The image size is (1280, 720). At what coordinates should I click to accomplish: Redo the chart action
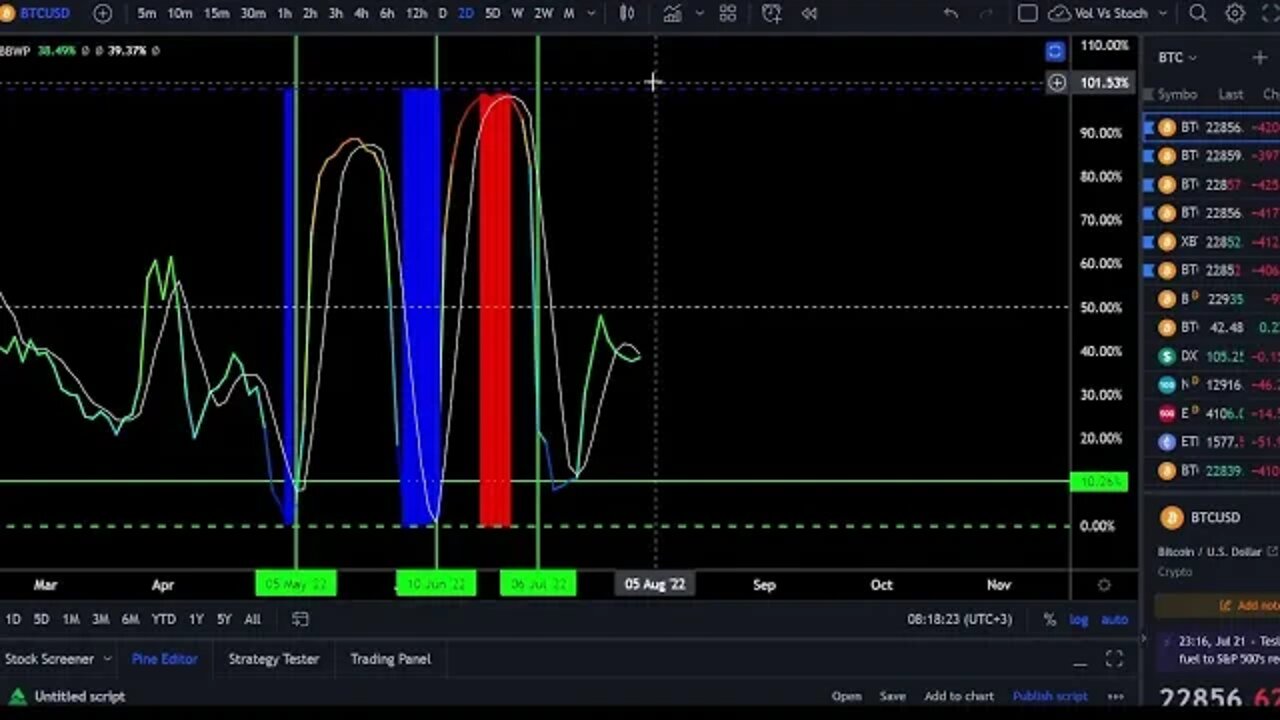pyautogui.click(x=989, y=13)
